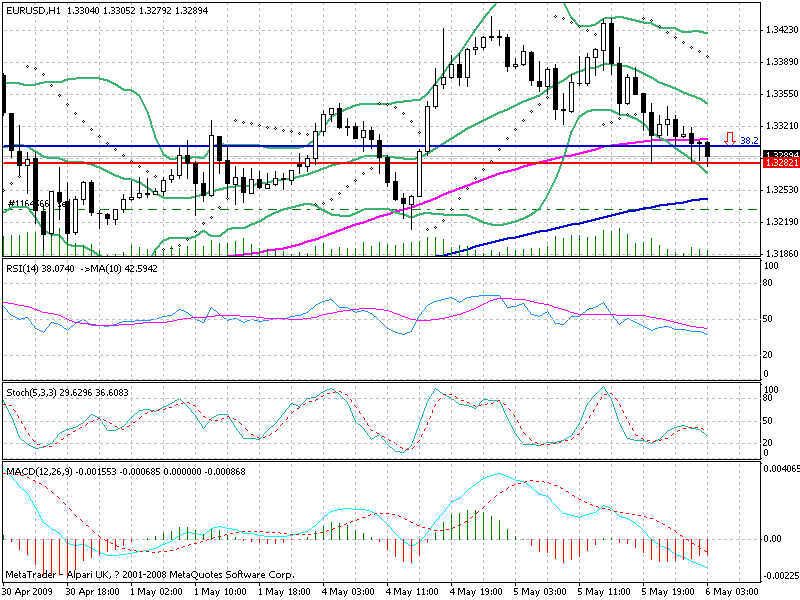Click the 1 May 10:00 time label
800x600 pixels.
pyautogui.click(x=220, y=592)
